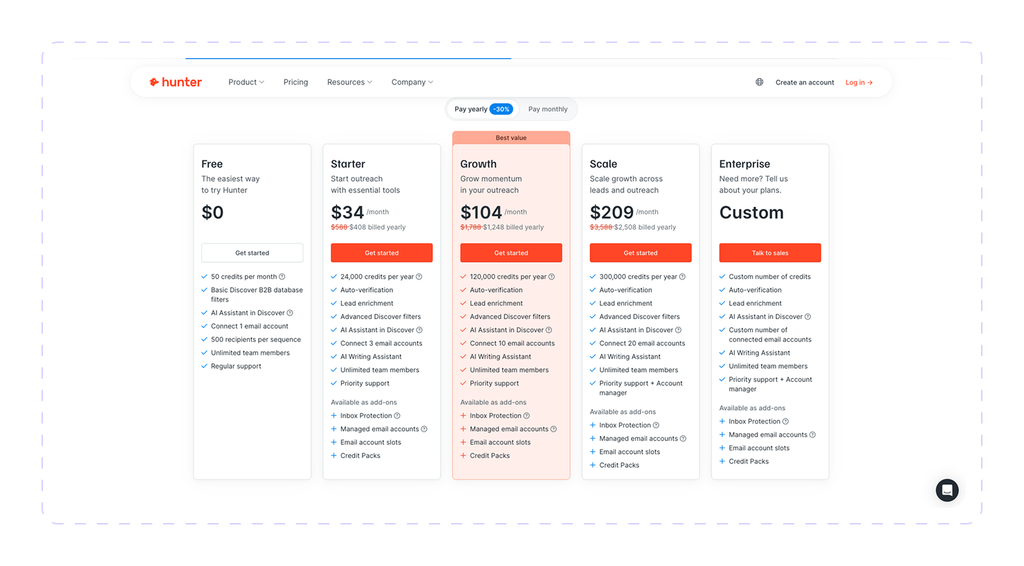Screen dimensions: 1024x566
Task: Talk to sales for Enterprise
Action: coord(770,253)
